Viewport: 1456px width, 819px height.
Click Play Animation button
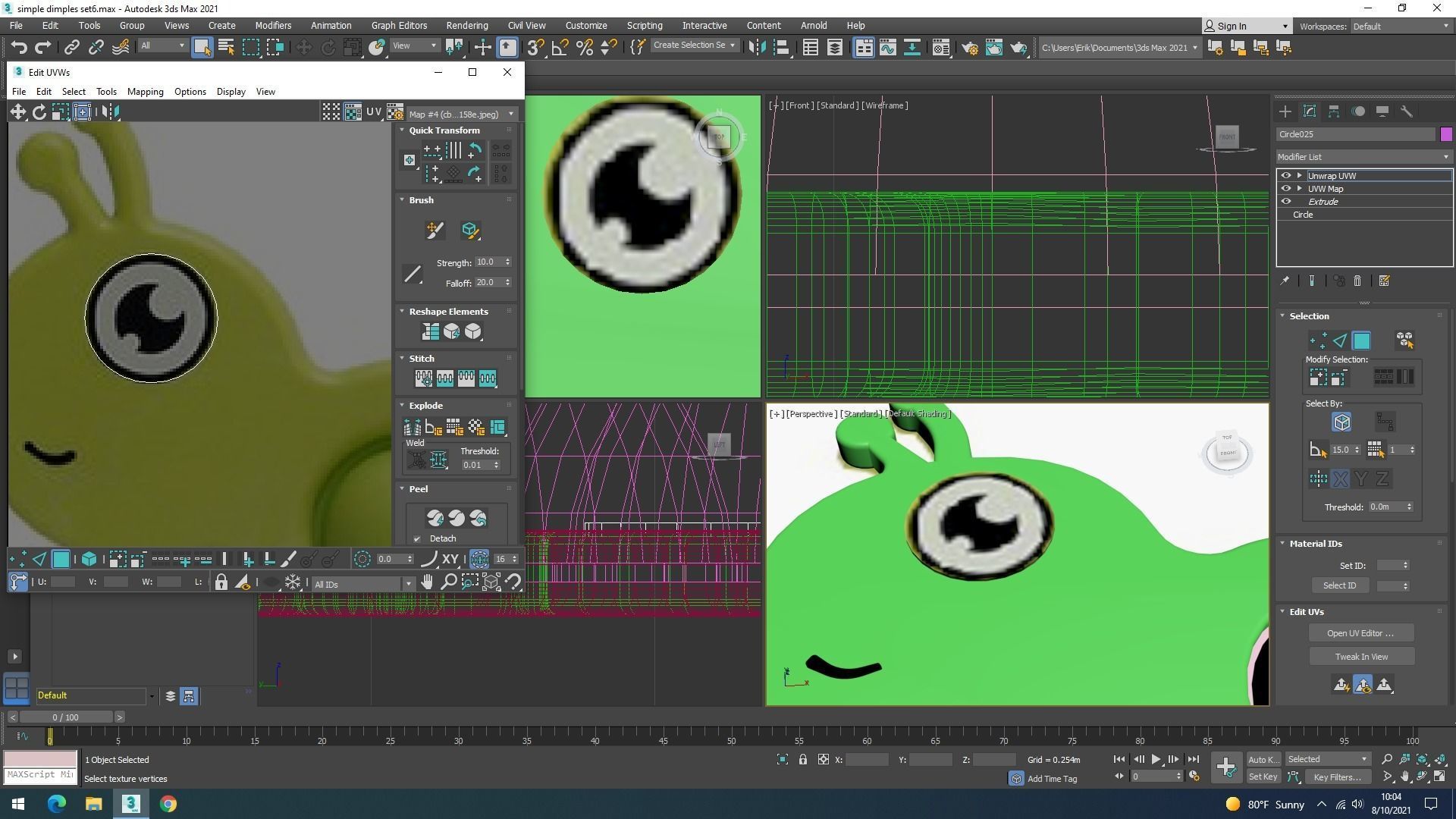(x=1156, y=759)
